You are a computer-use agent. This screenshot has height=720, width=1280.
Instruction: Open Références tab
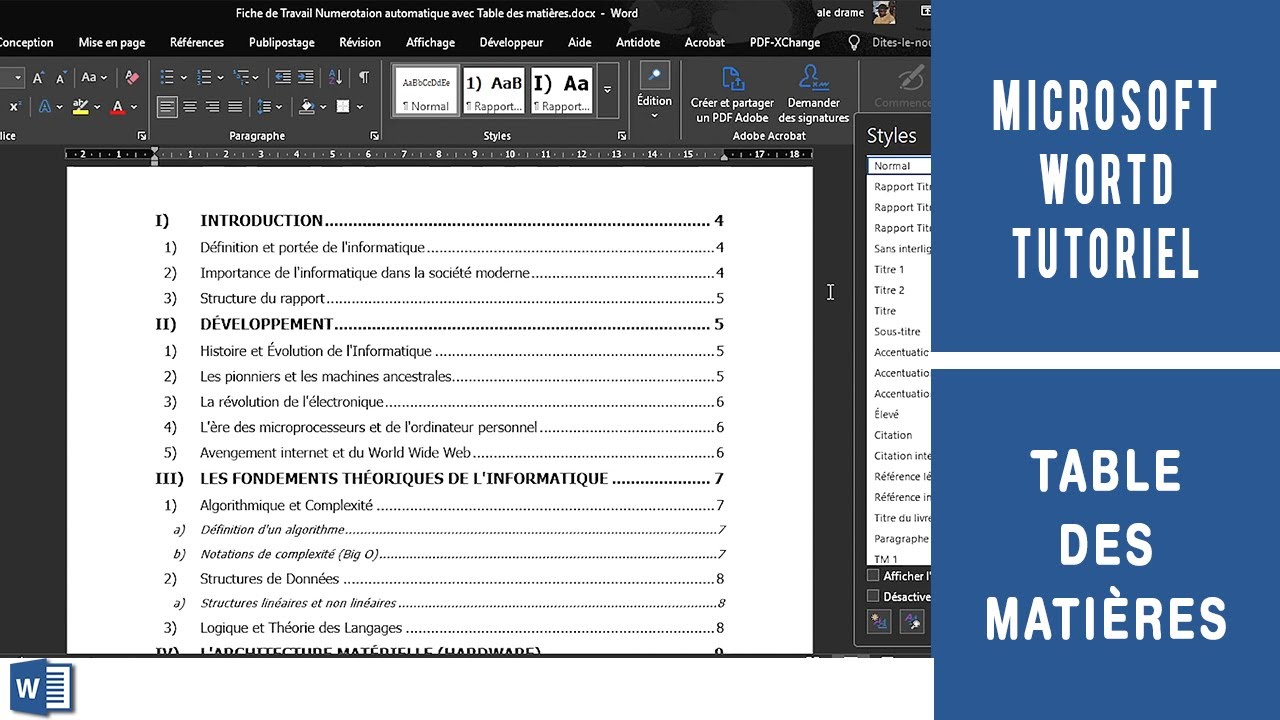click(197, 42)
